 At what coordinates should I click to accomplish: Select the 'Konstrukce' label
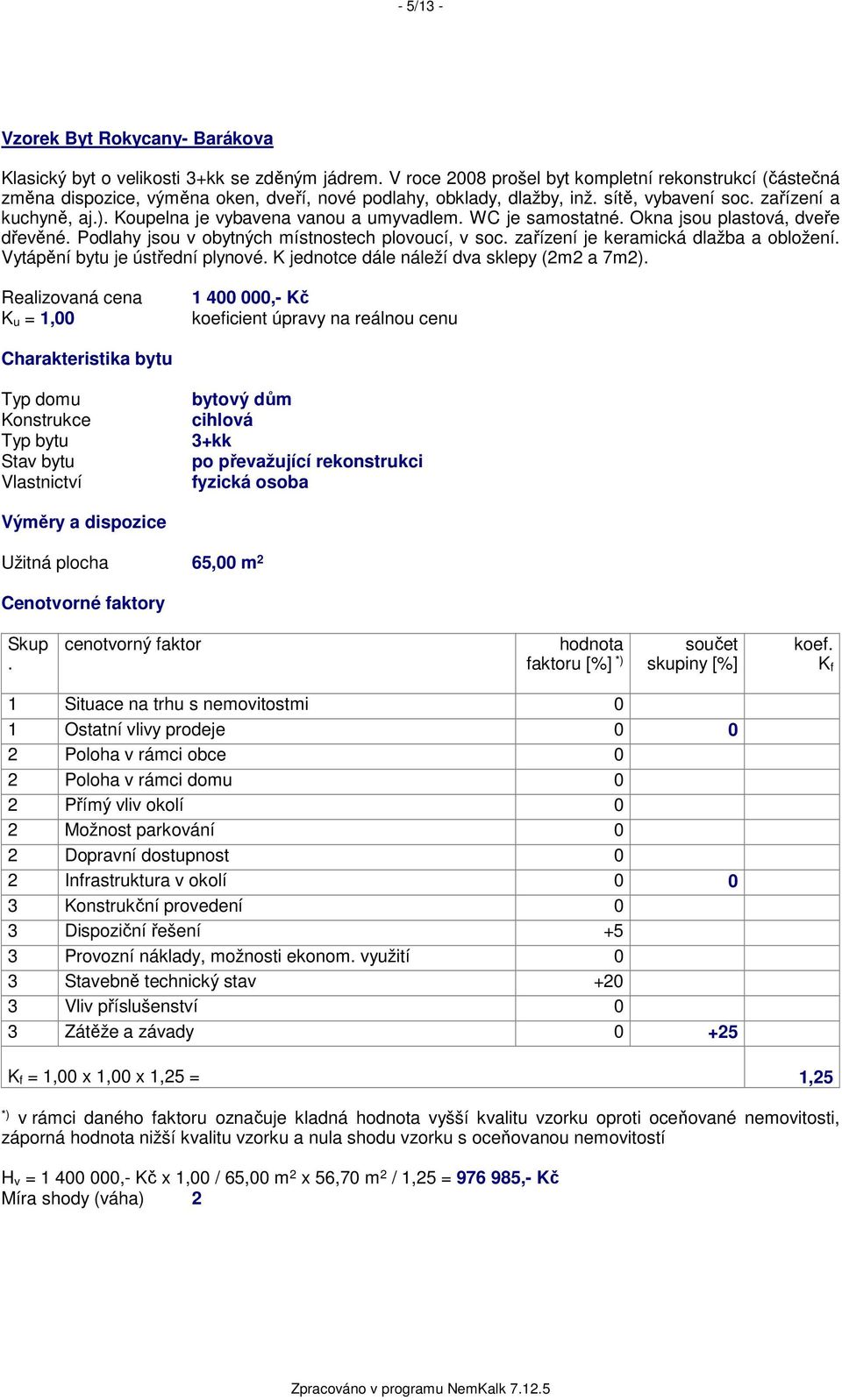tap(46, 420)
